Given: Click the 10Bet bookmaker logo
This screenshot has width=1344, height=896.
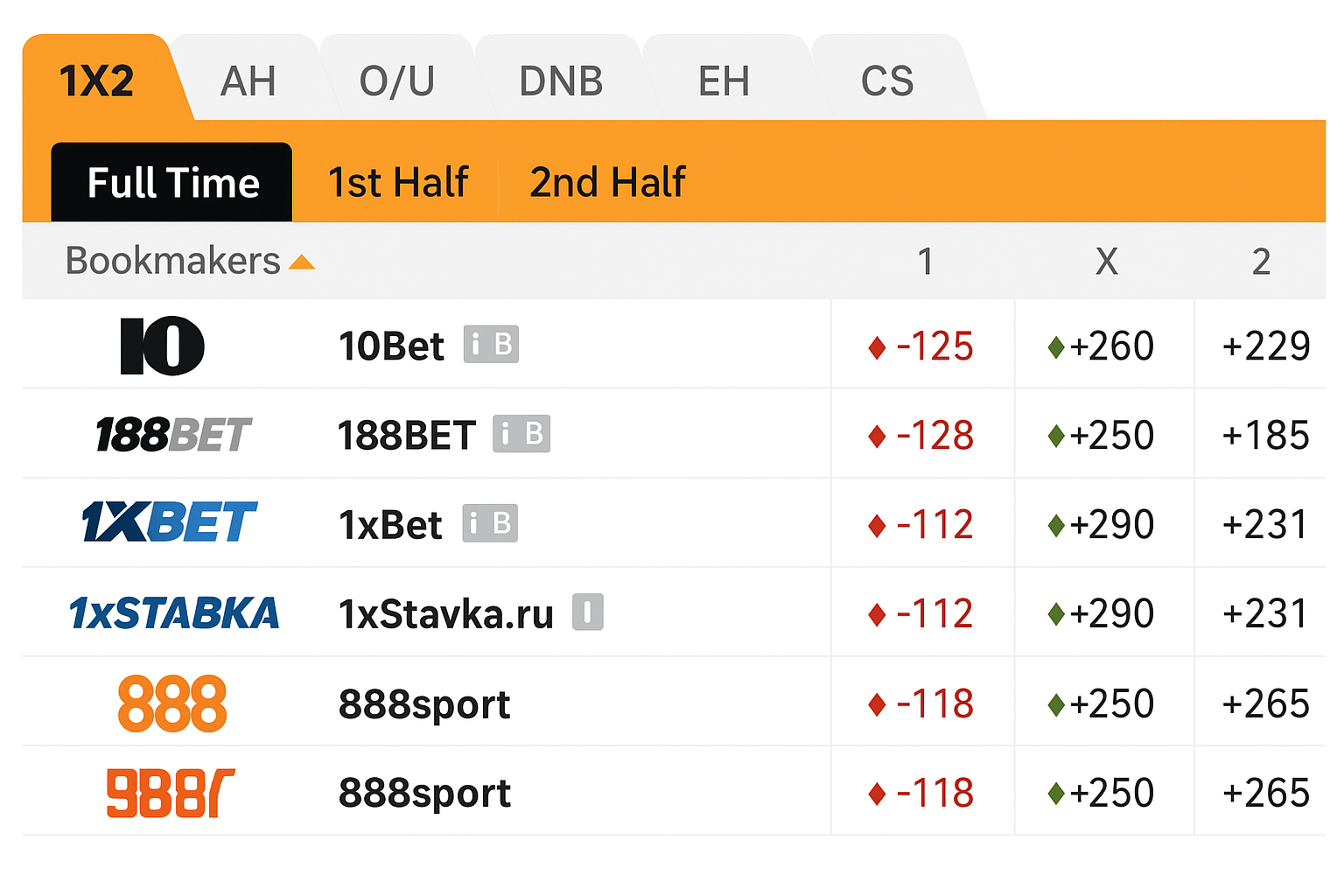Looking at the screenshot, I should (162, 346).
